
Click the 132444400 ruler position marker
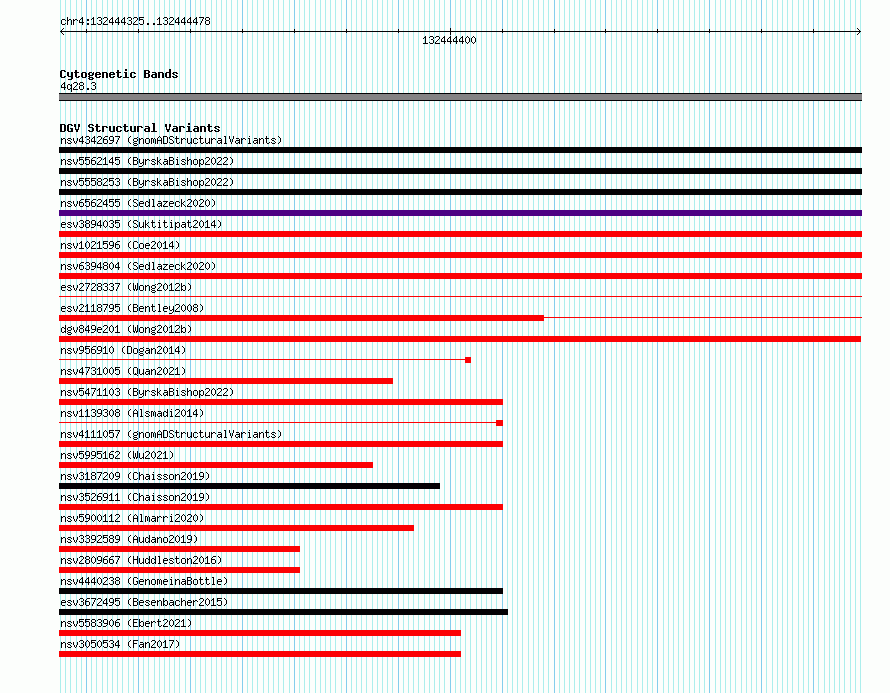point(449,40)
